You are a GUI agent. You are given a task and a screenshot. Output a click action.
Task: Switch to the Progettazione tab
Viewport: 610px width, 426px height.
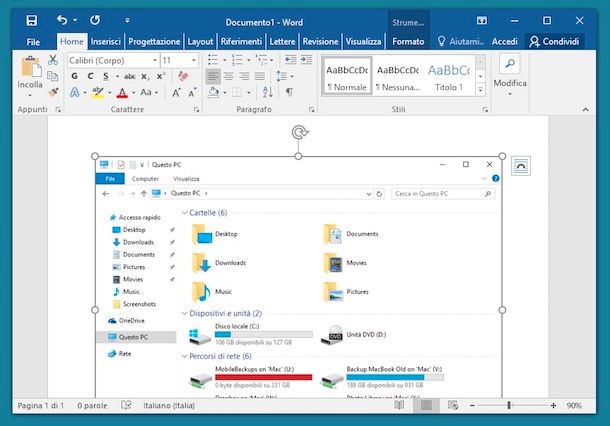[x=154, y=42]
